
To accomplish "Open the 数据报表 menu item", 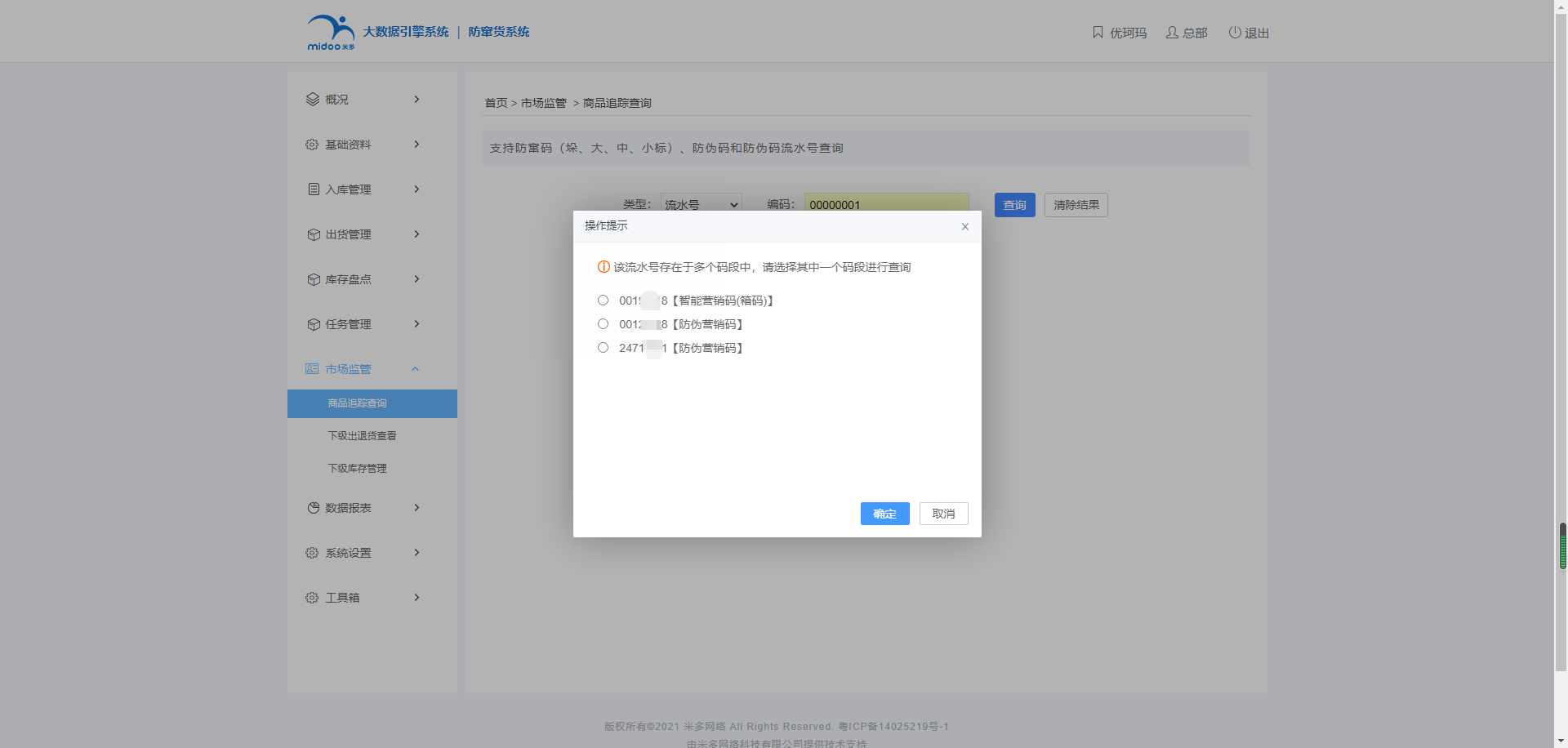I will [x=372, y=508].
